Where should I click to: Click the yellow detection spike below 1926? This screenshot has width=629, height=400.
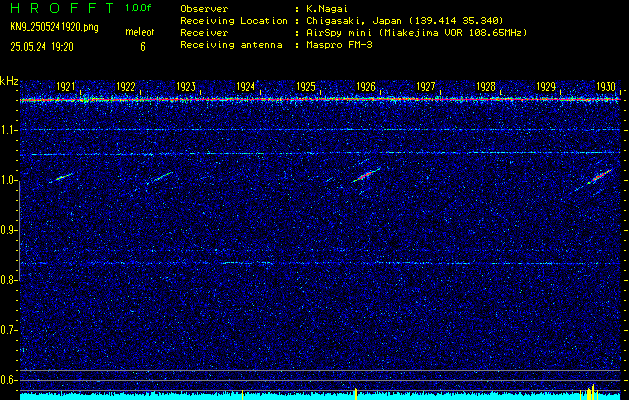click(356, 394)
